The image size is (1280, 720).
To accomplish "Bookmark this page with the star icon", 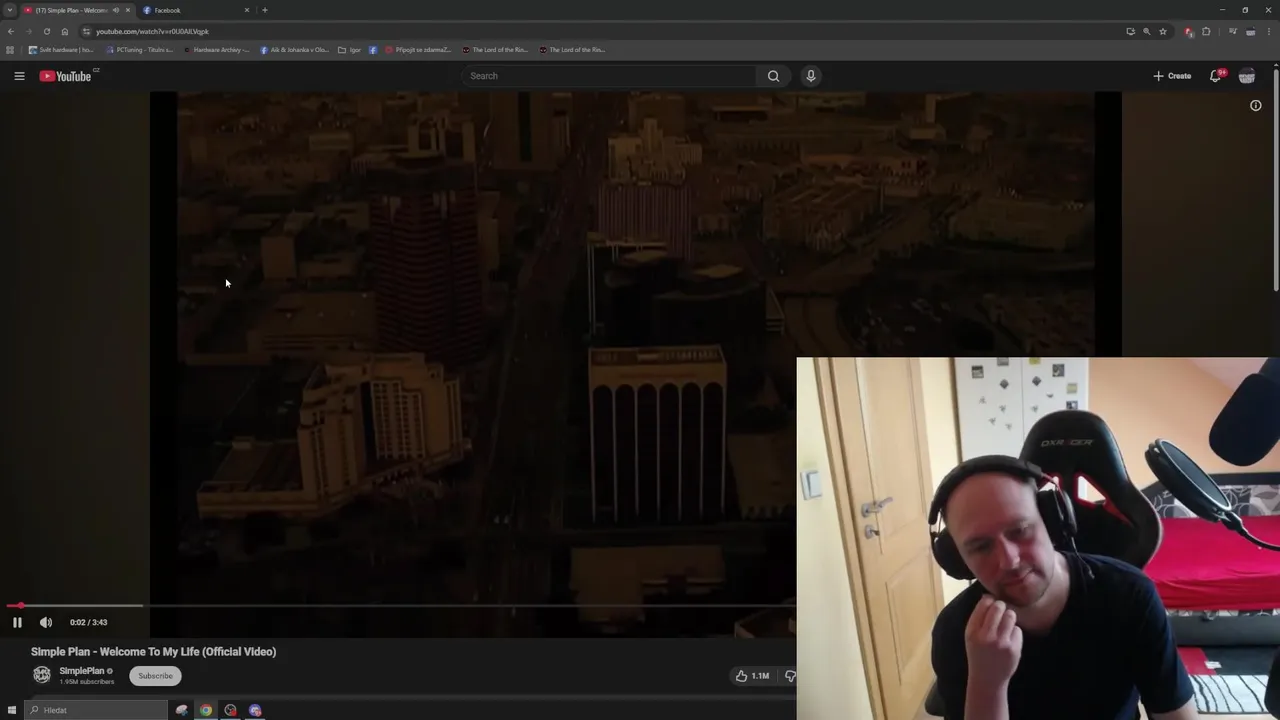I will pyautogui.click(x=1162, y=31).
